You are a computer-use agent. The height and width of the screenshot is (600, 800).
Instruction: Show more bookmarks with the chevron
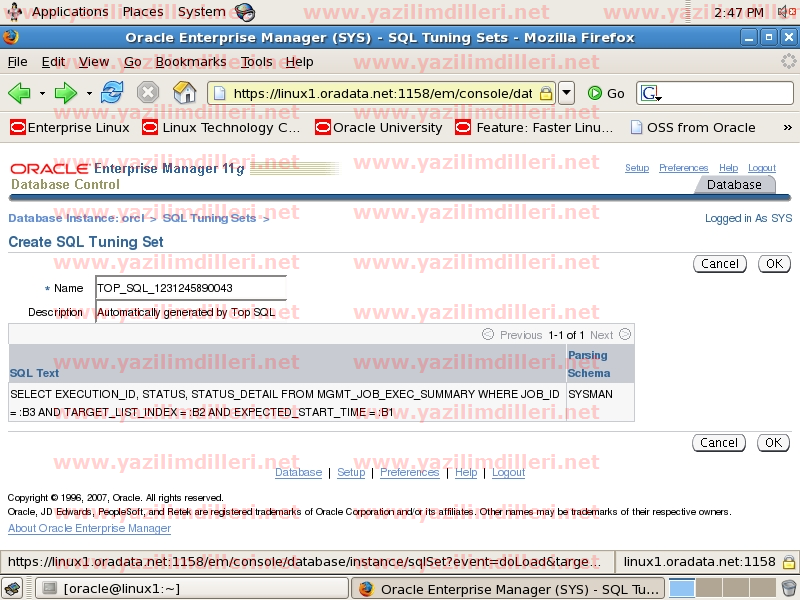pyautogui.click(x=787, y=128)
